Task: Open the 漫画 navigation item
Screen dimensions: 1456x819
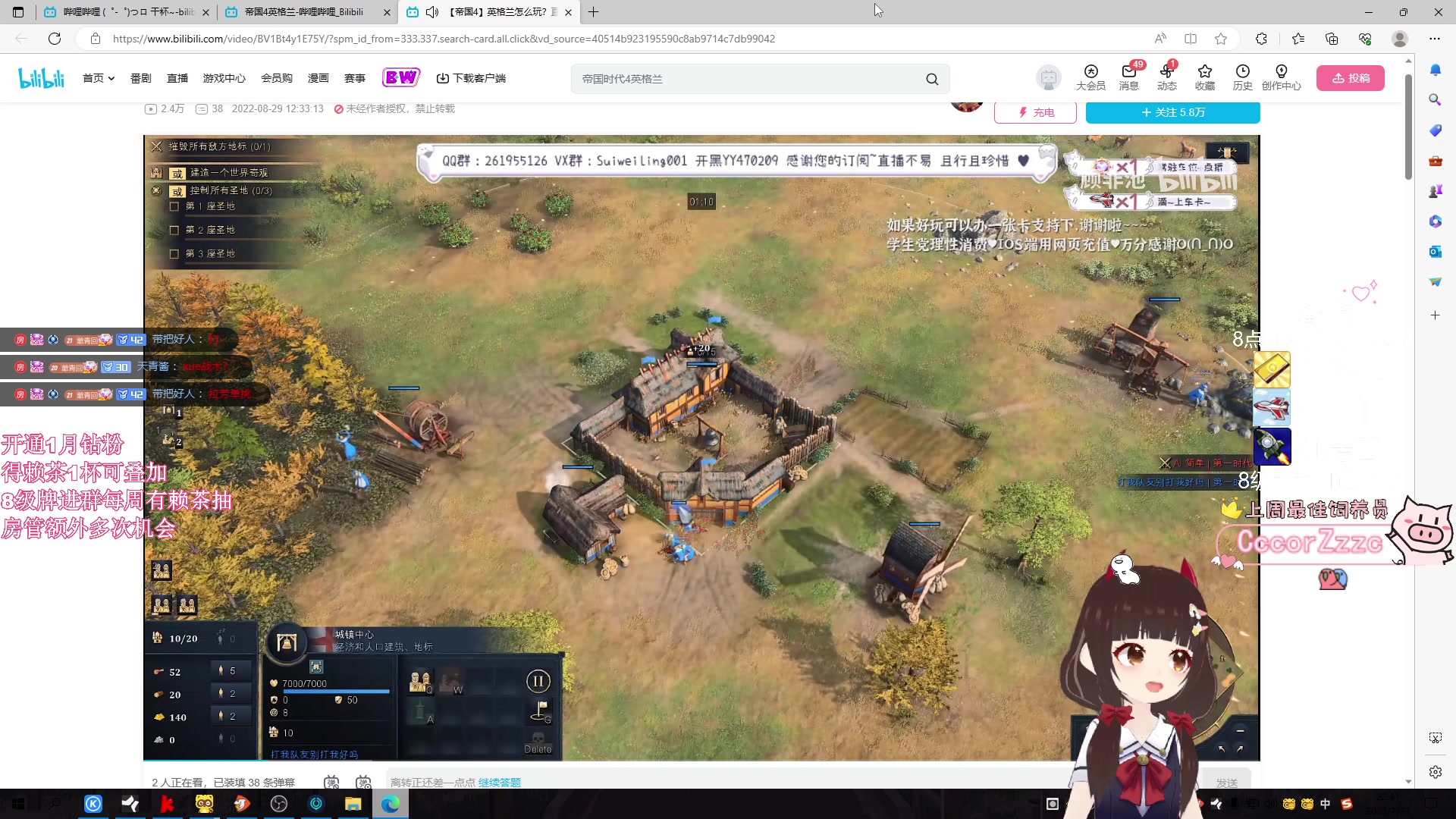Action: pos(318,78)
